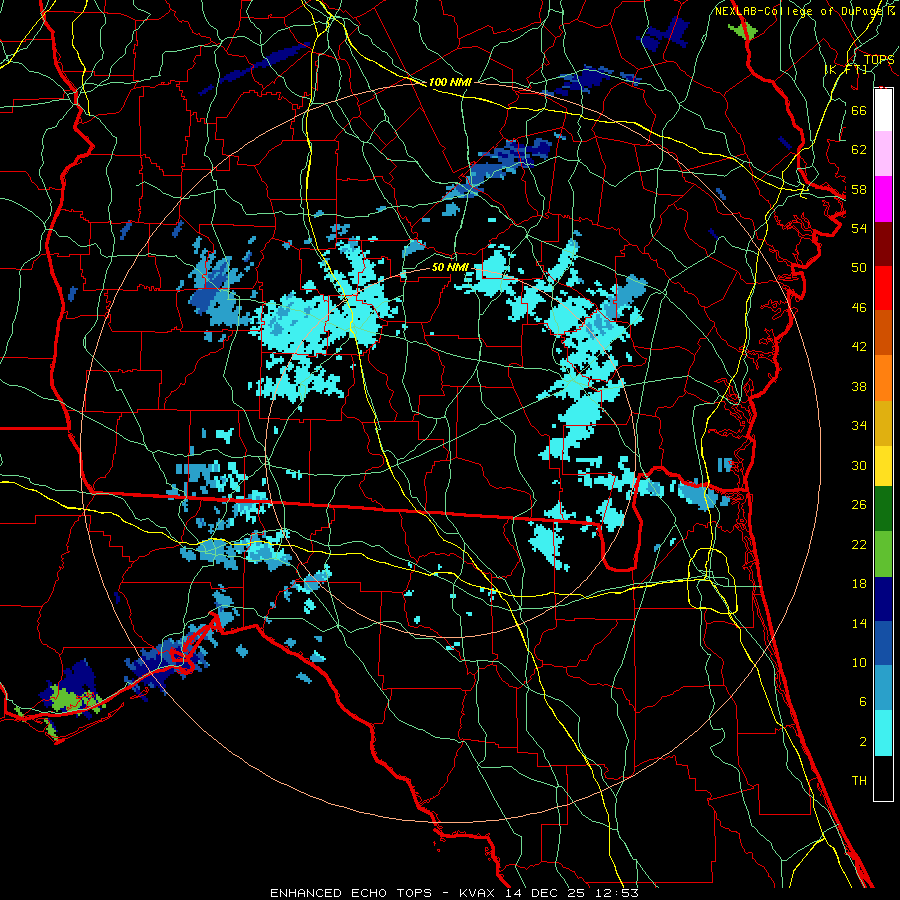Click the legend value 2

(863, 741)
